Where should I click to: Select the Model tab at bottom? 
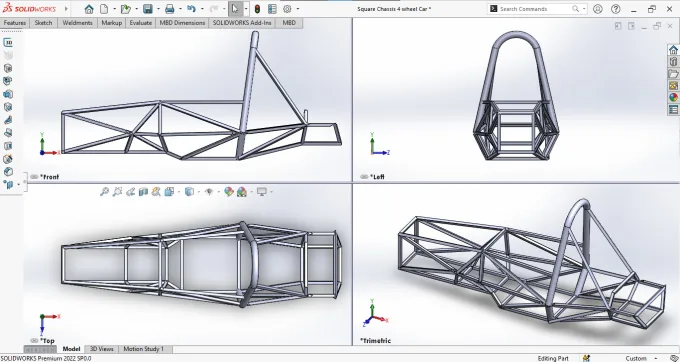[x=72, y=349]
